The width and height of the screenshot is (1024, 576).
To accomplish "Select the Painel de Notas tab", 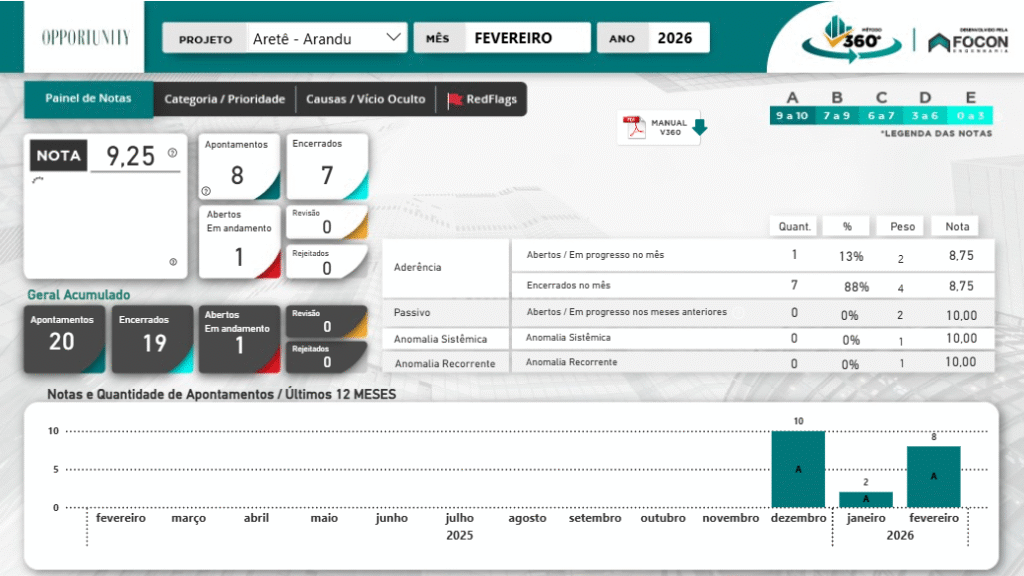I will point(89,99).
